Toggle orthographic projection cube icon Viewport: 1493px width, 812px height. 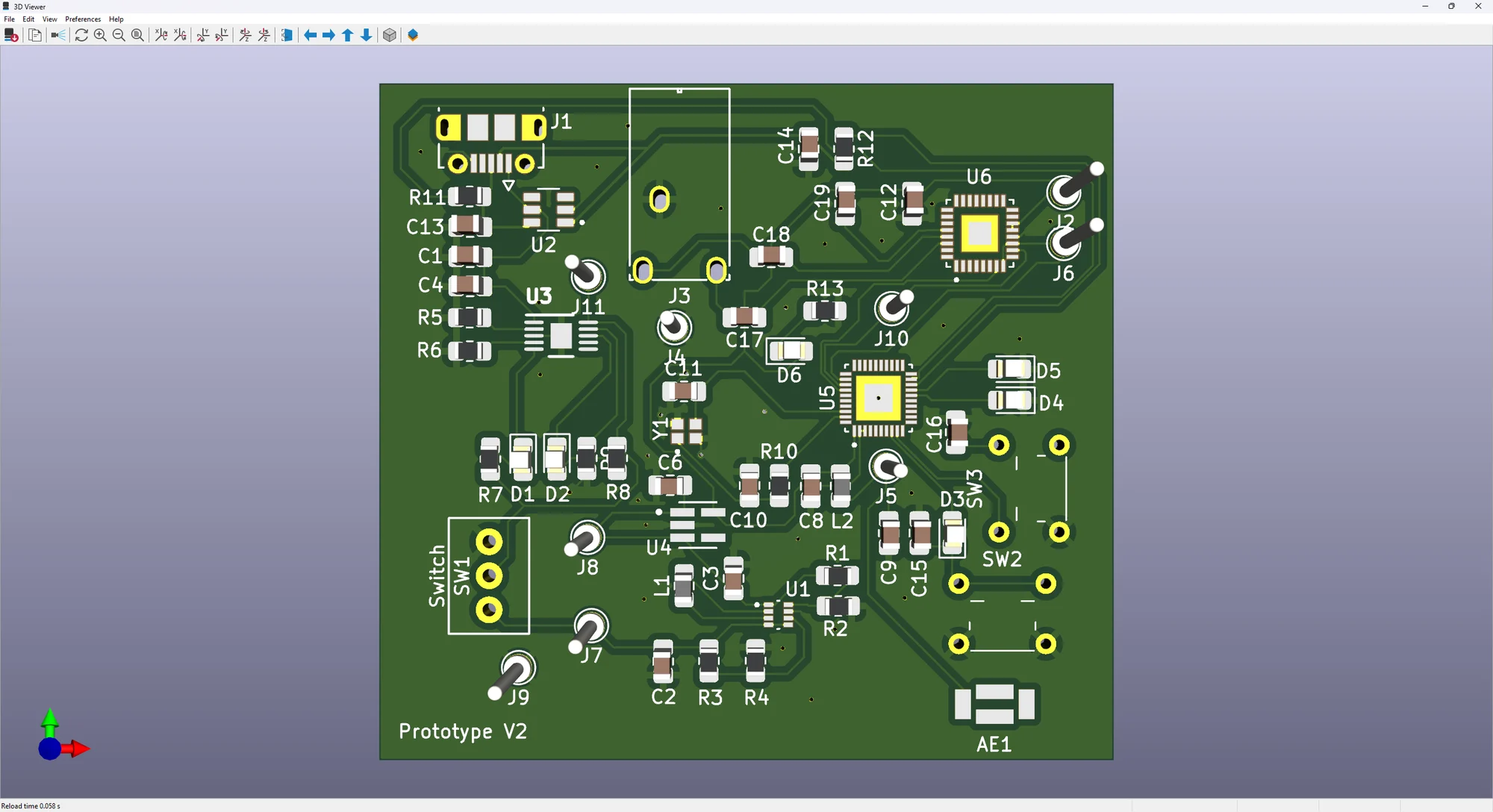pyautogui.click(x=390, y=35)
